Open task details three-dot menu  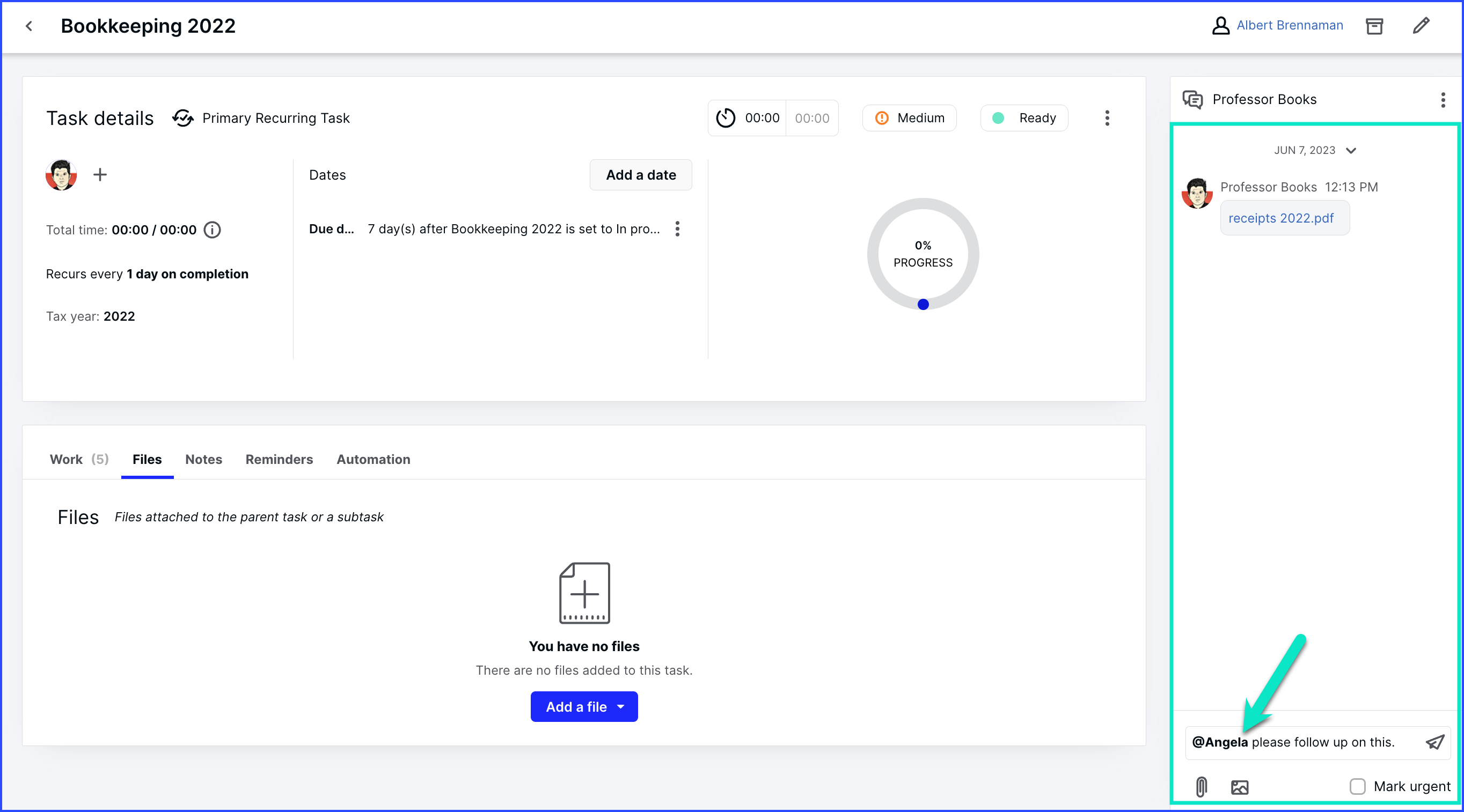coord(1107,118)
